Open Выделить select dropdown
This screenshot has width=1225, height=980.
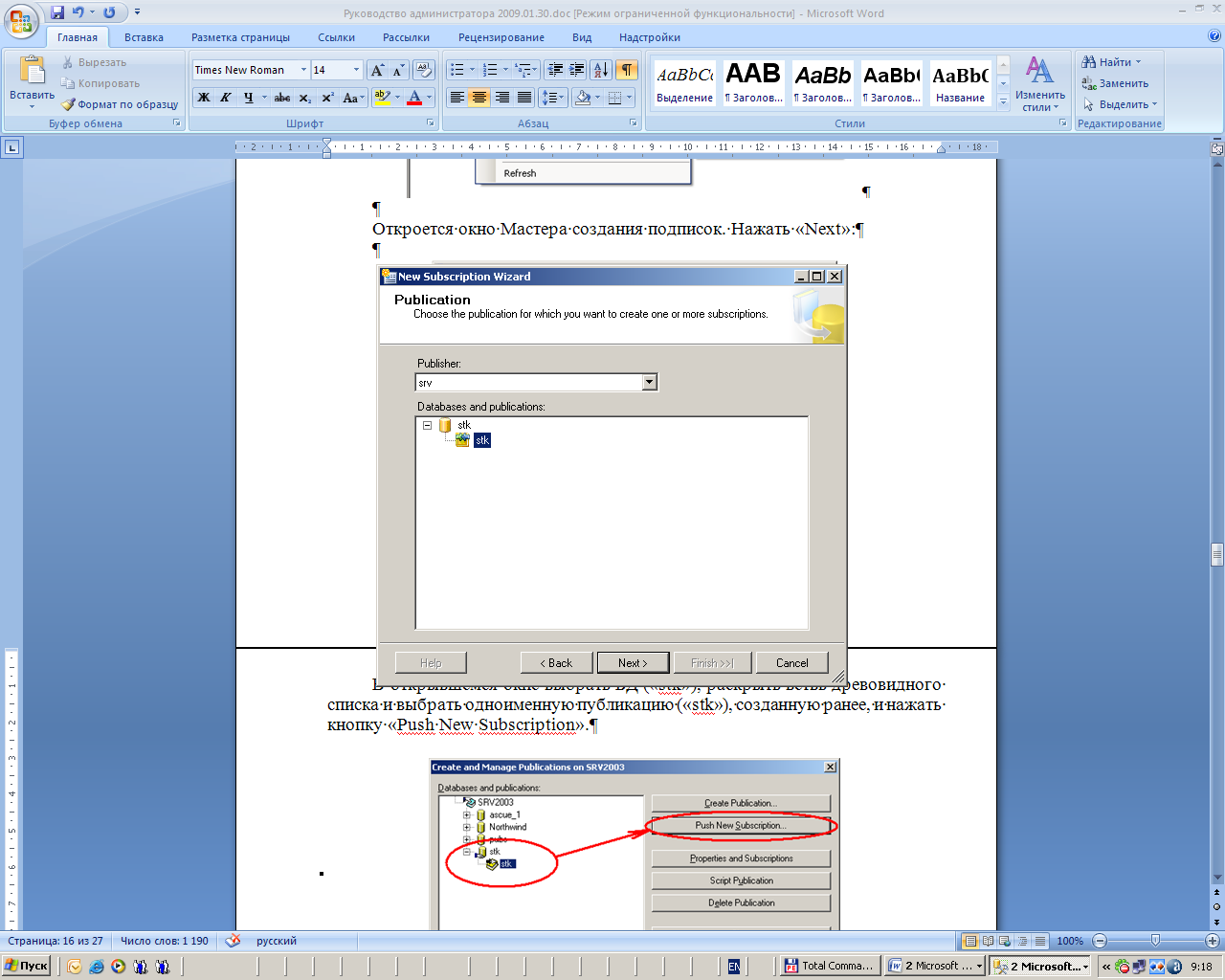point(1120,104)
